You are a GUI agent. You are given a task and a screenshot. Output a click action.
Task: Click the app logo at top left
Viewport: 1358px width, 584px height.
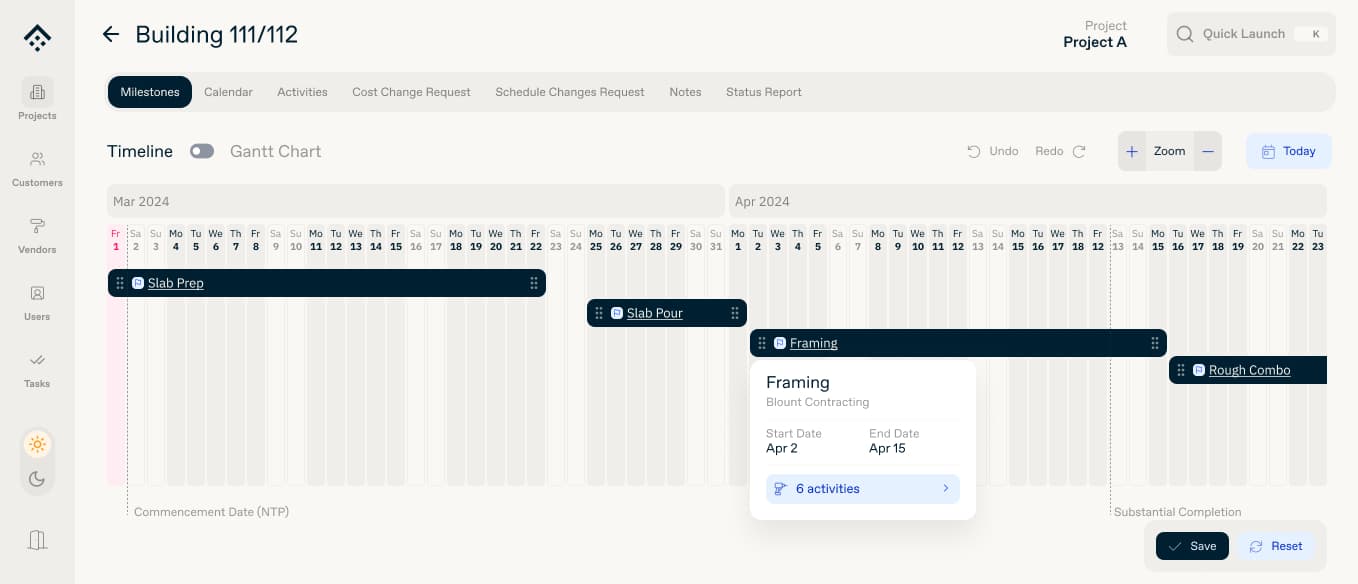(x=37, y=38)
